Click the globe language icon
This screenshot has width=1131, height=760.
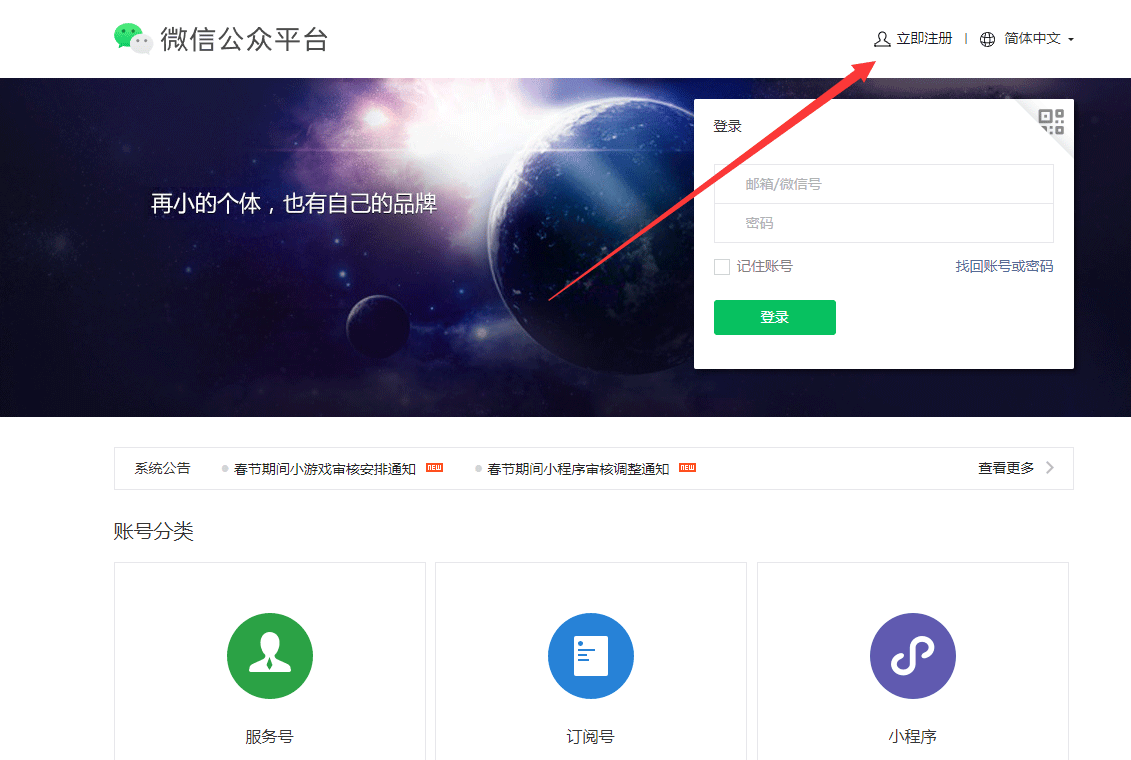coord(987,39)
